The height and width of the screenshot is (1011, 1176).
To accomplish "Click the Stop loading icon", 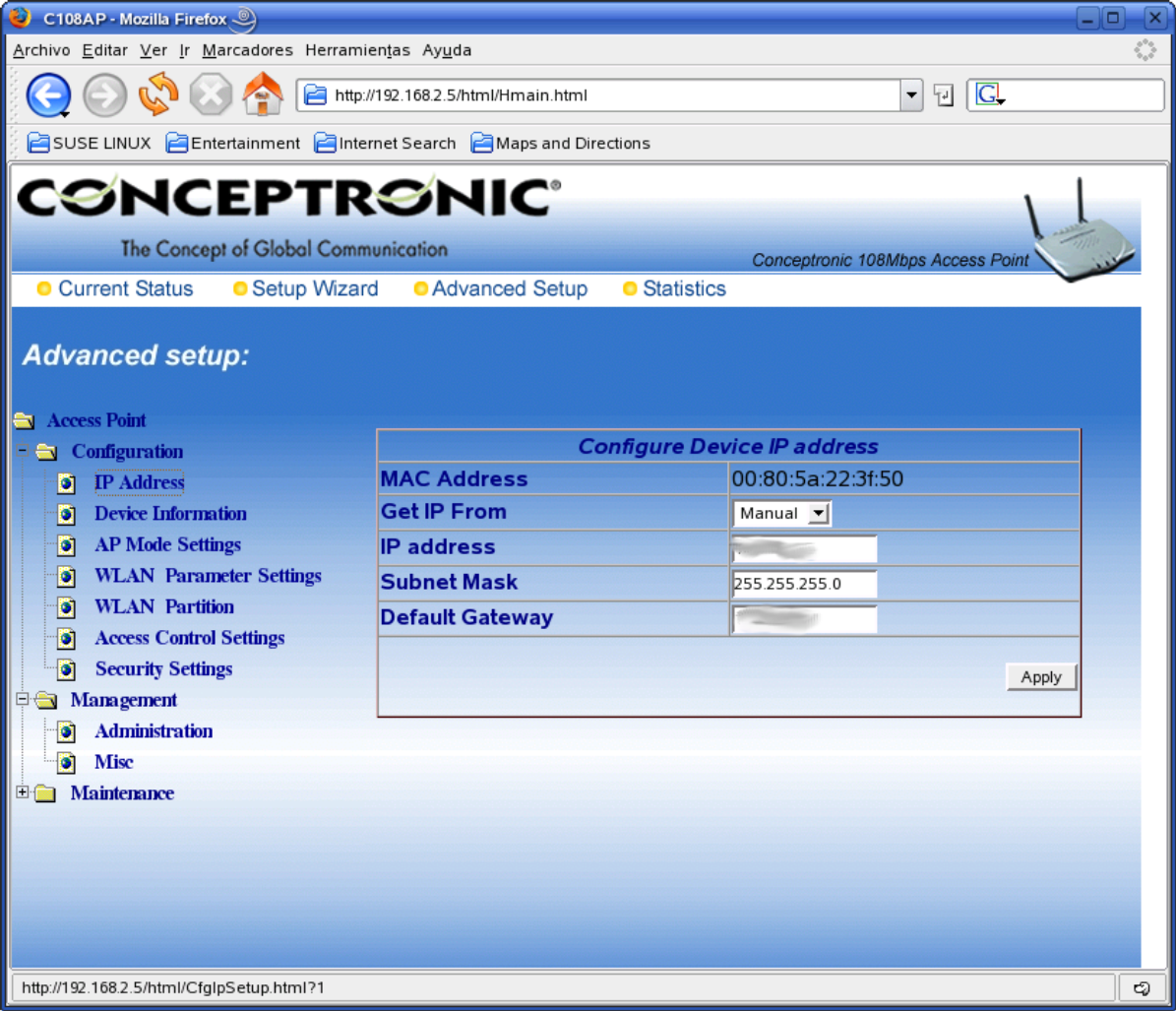I will (211, 95).
